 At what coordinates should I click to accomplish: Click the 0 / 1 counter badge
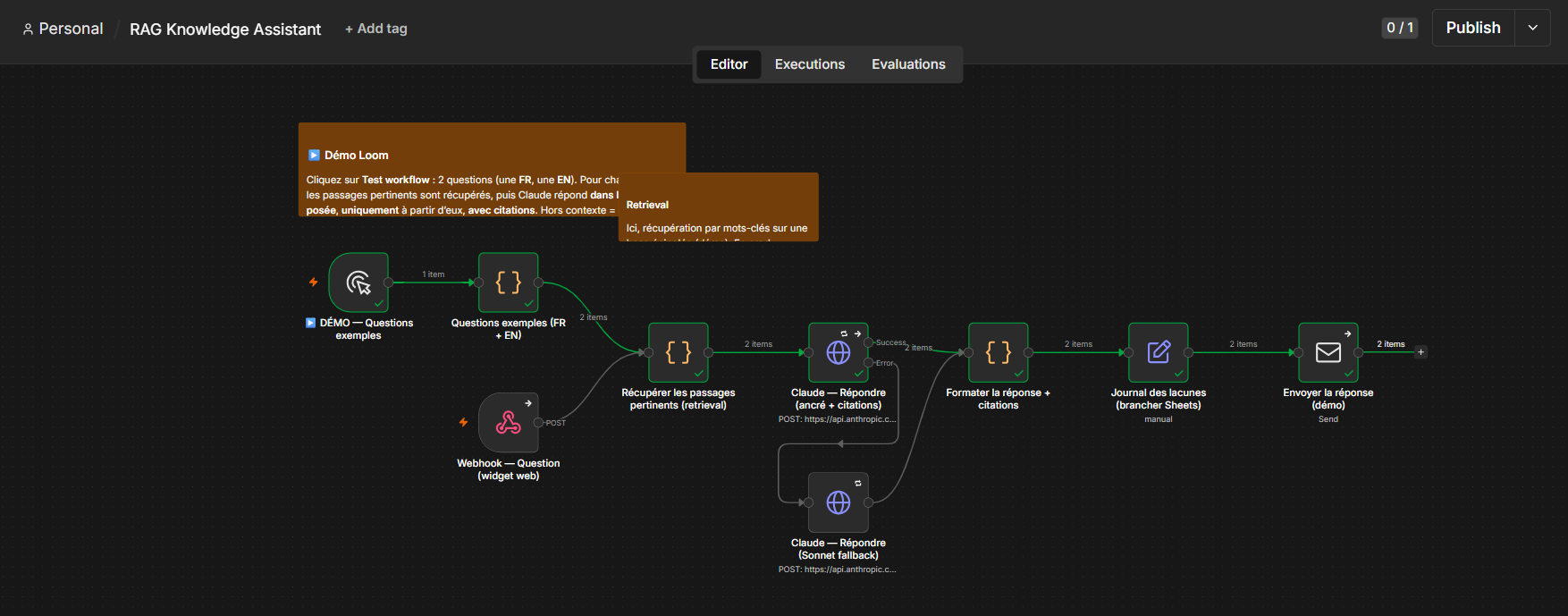click(x=1400, y=28)
